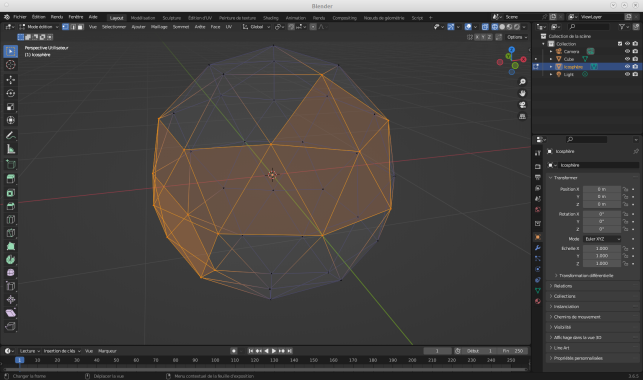643x380 pixels.
Task: Open the Fichier menu
Action: point(20,17)
